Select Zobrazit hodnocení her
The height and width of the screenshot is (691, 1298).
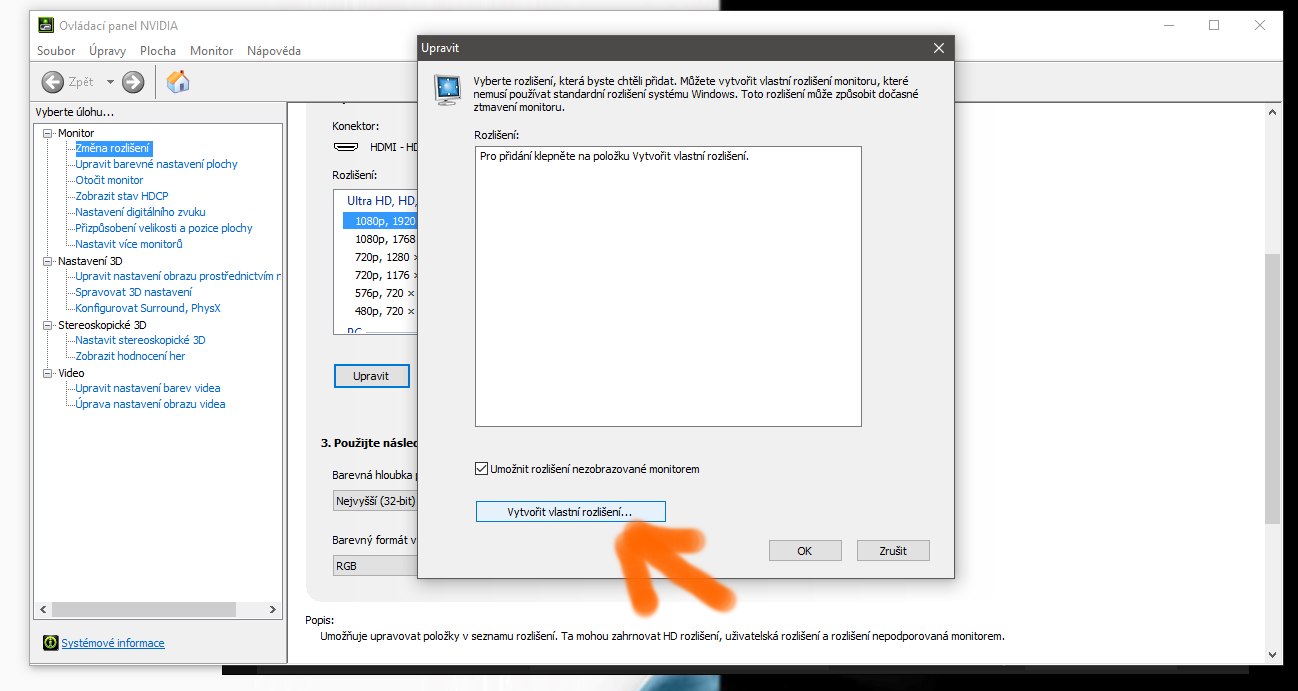130,356
